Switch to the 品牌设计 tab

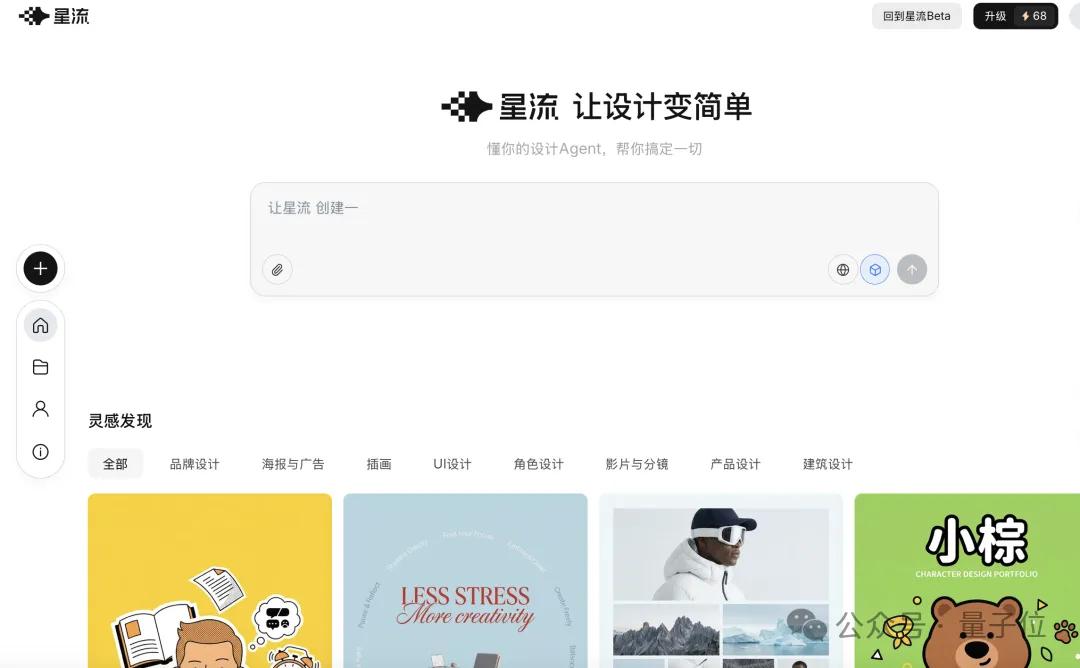pos(195,464)
